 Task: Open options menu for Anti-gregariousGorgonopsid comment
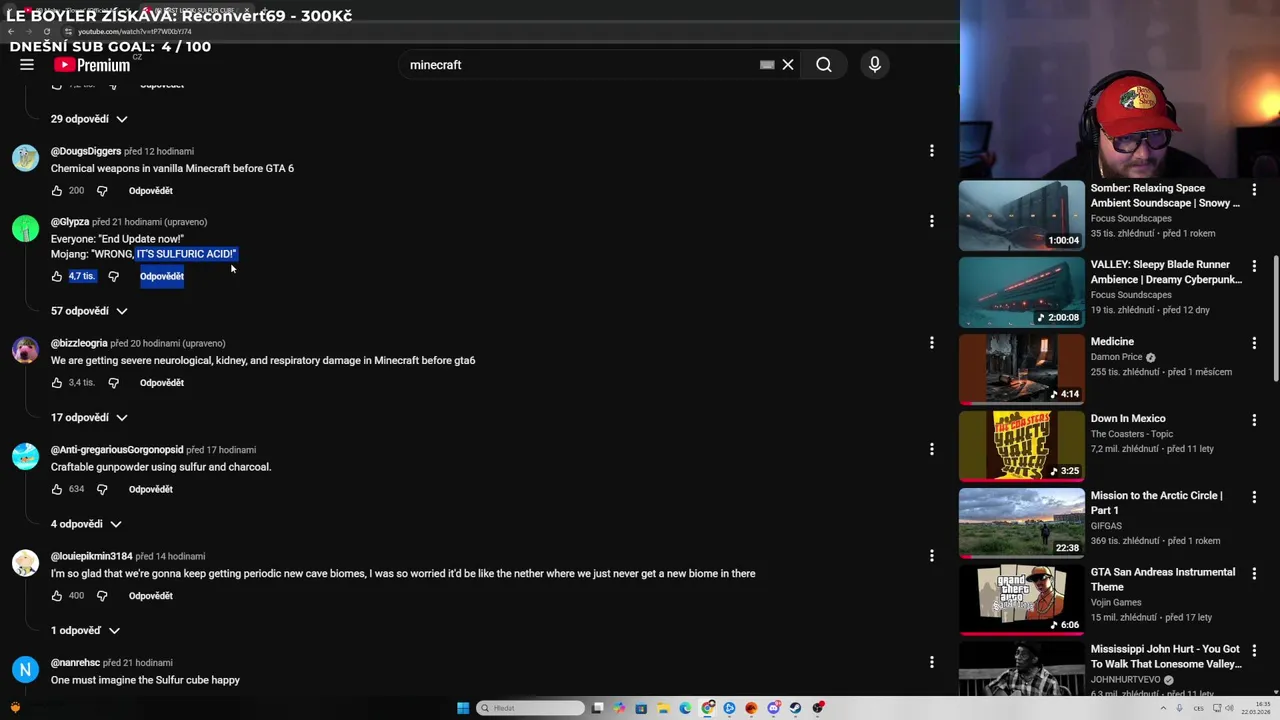pyautogui.click(x=932, y=449)
